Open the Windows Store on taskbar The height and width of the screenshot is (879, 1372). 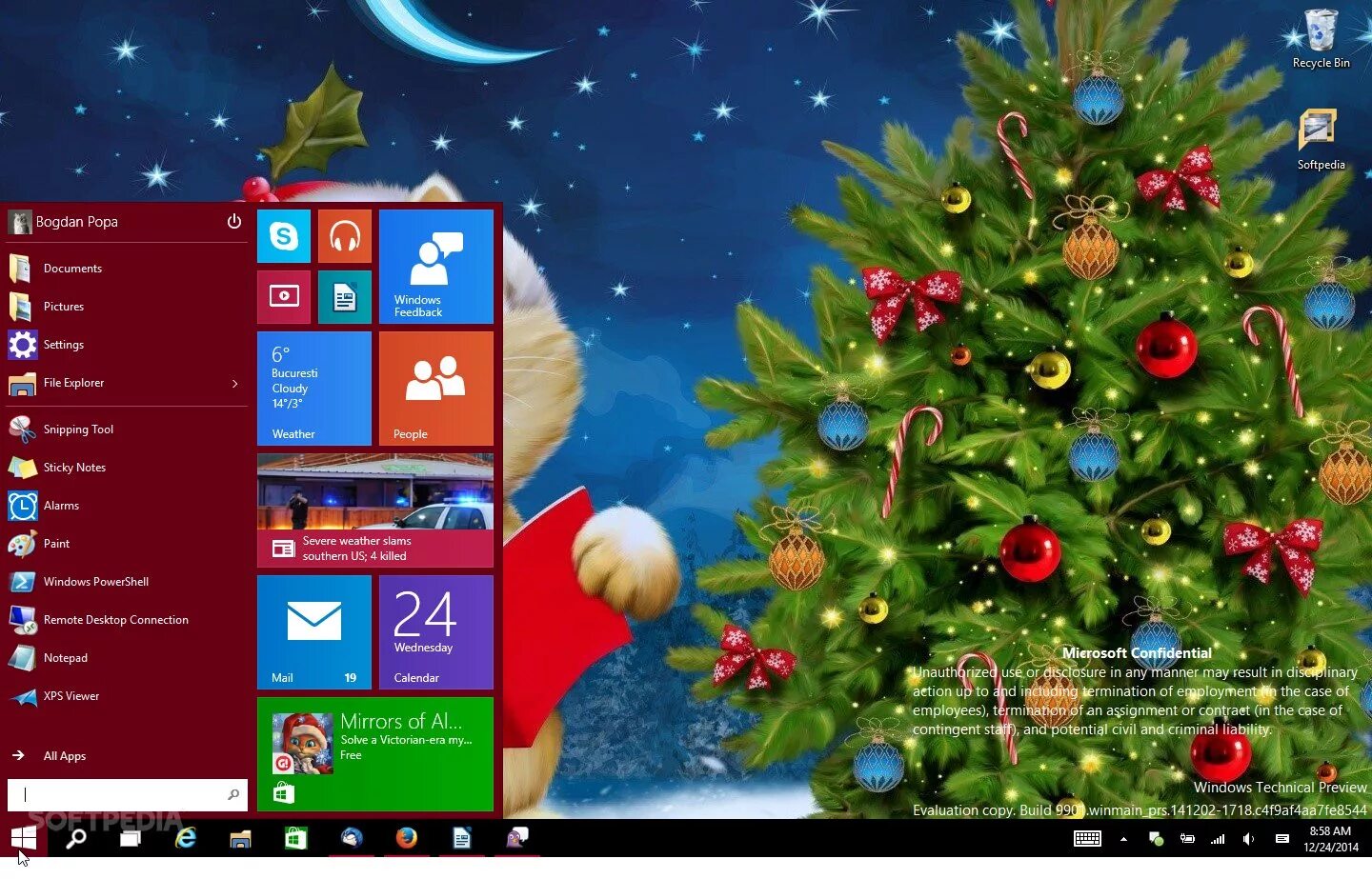pos(295,838)
